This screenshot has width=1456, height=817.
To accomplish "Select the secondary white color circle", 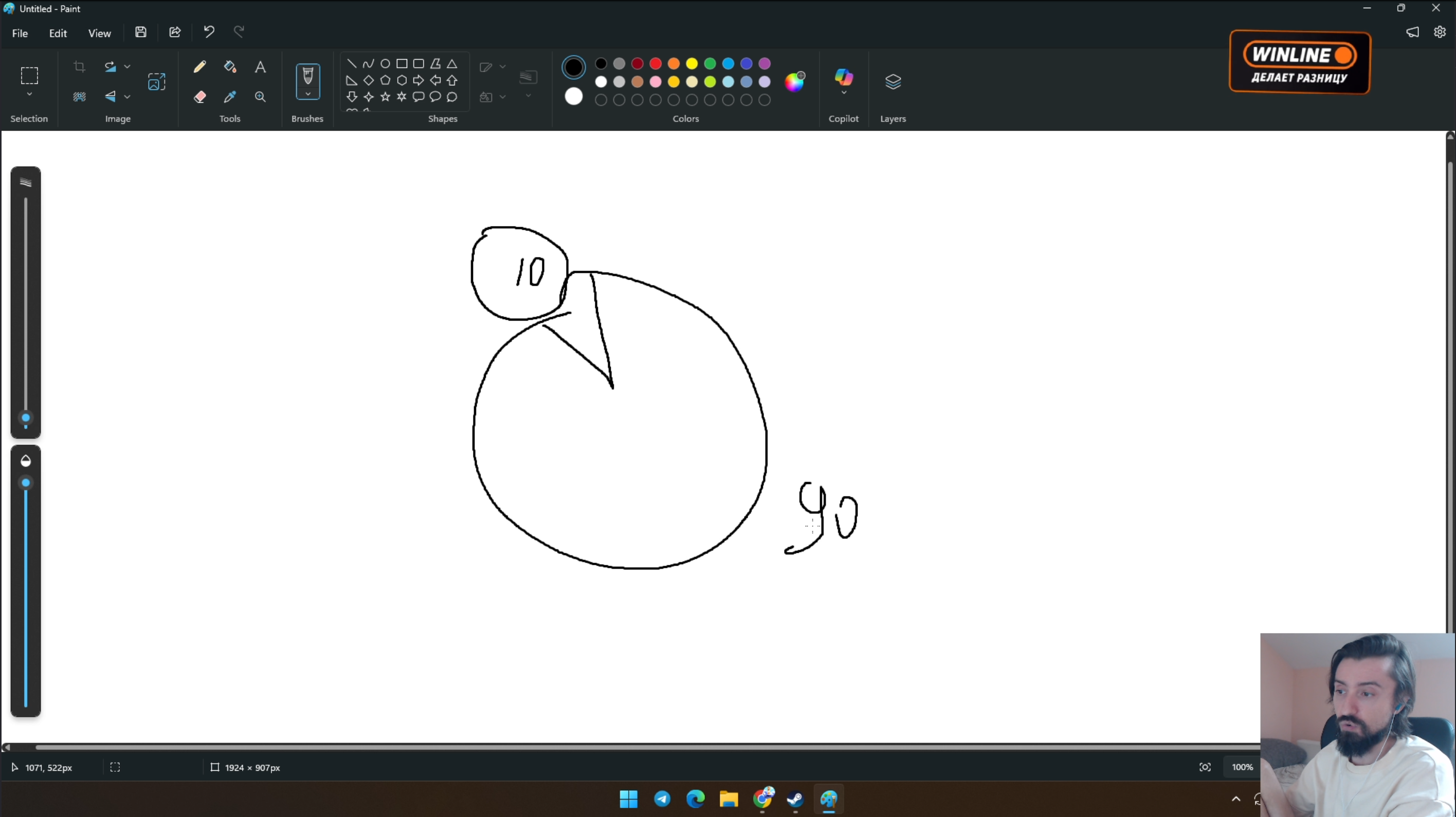I will pyautogui.click(x=573, y=97).
